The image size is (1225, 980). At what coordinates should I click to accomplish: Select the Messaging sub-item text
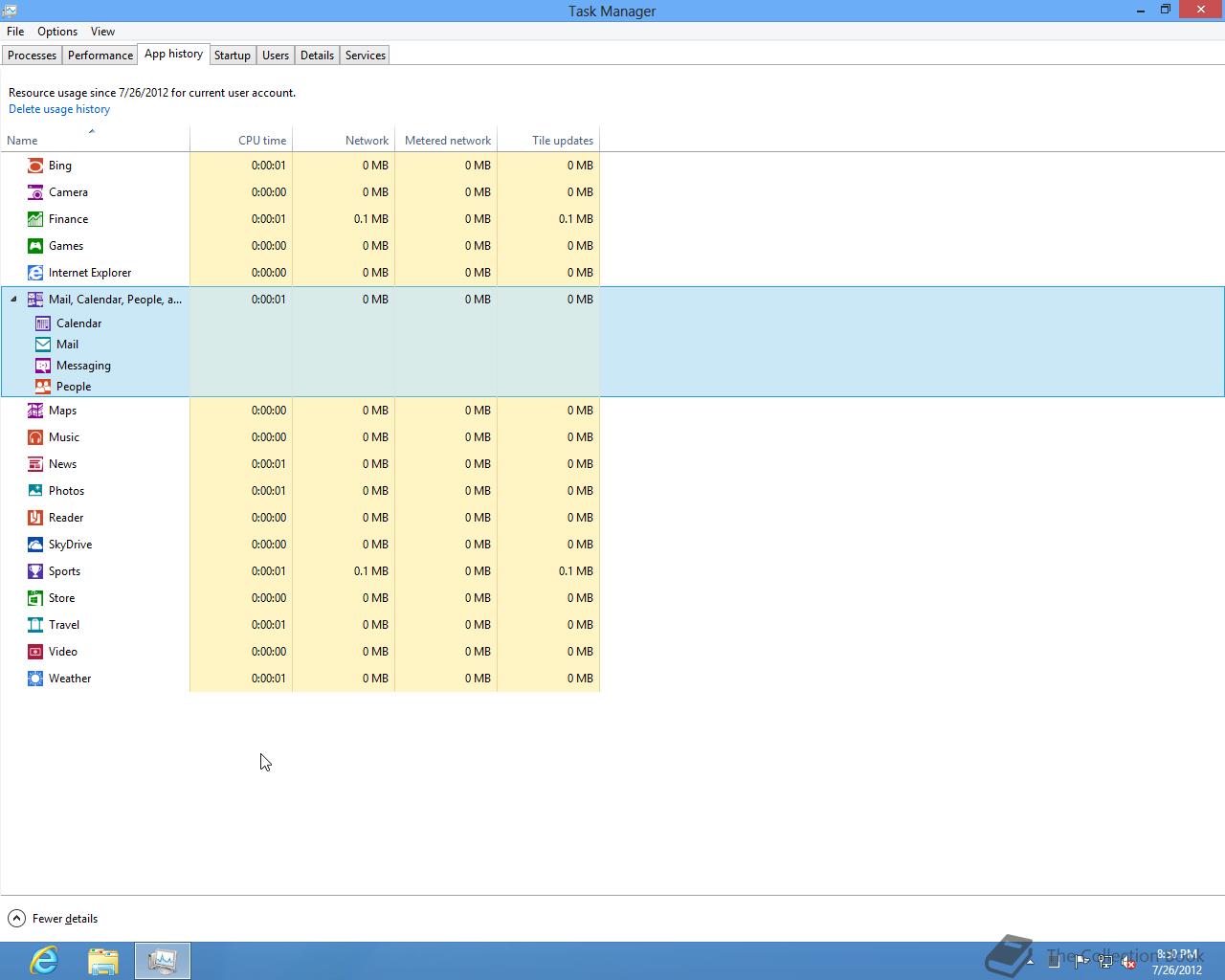pyautogui.click(x=83, y=366)
